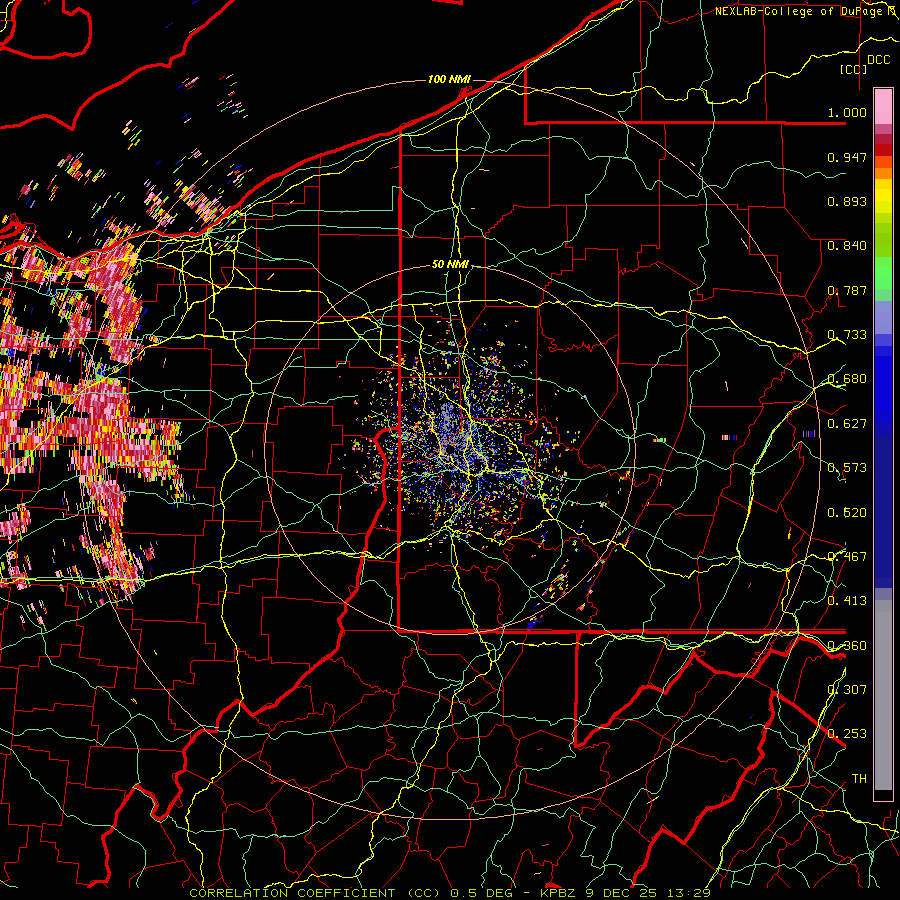Image resolution: width=900 pixels, height=900 pixels.
Task: Click the [CC] product label
Action: click(x=854, y=69)
